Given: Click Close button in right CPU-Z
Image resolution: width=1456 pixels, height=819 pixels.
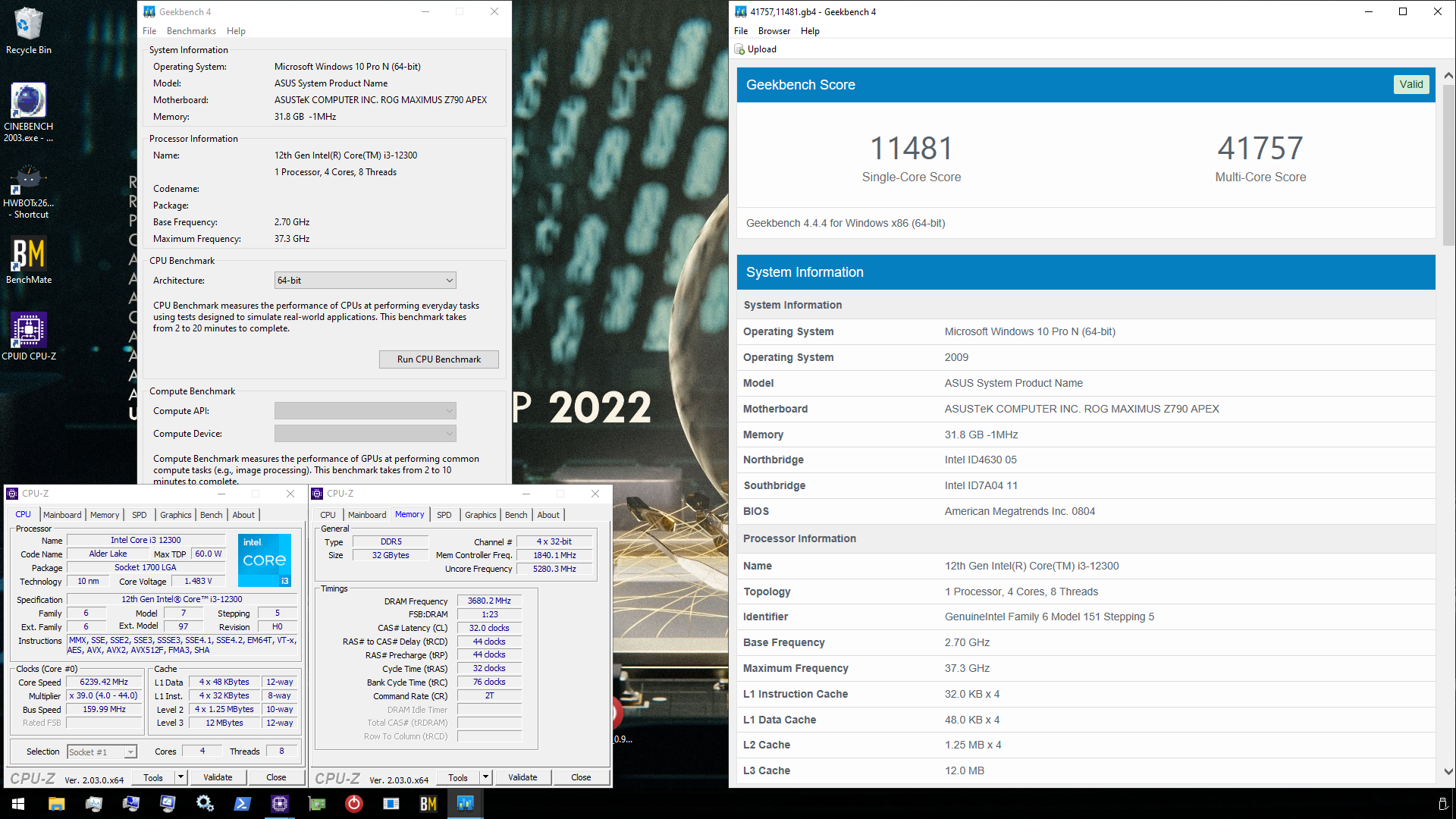Looking at the screenshot, I should [x=581, y=777].
